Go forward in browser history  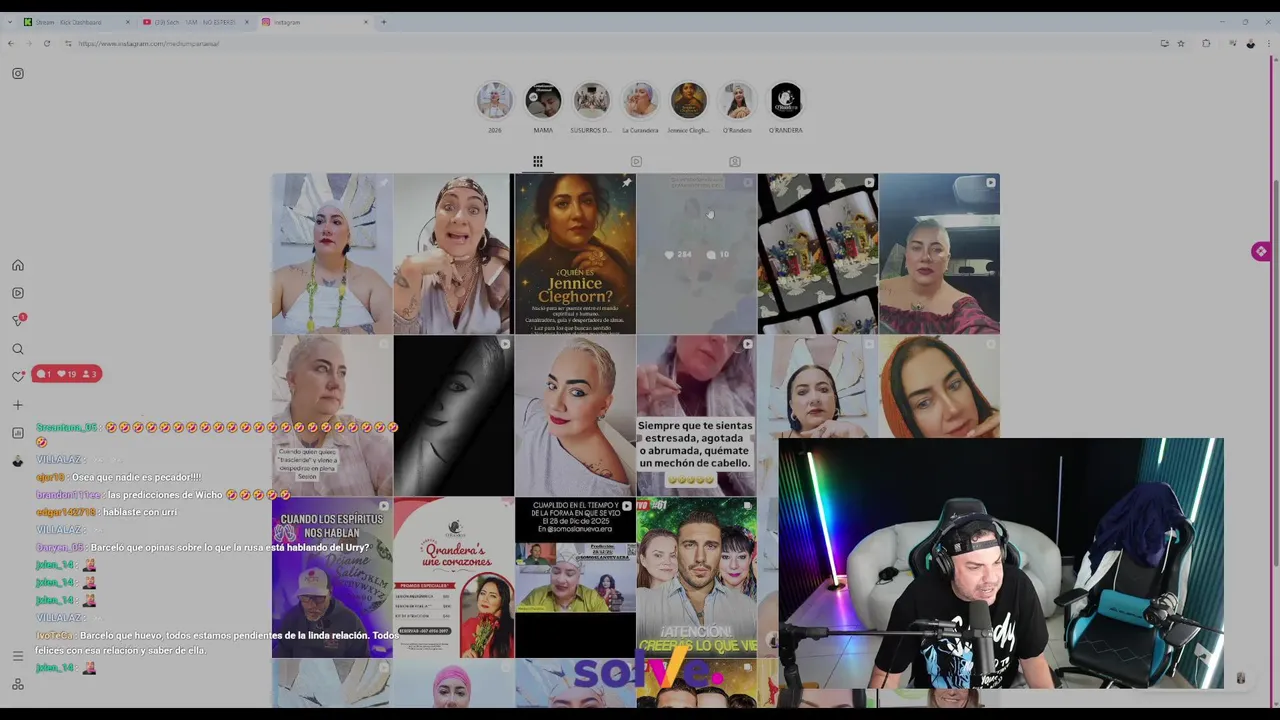[x=28, y=43]
